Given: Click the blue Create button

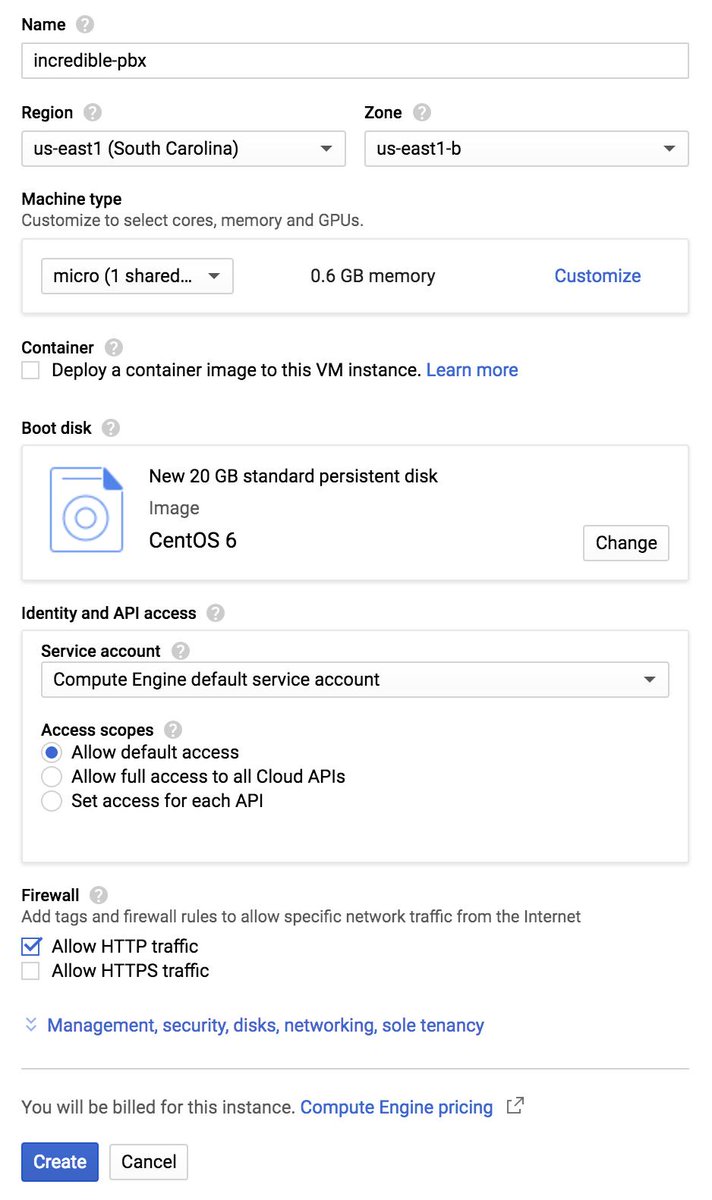Looking at the screenshot, I should pos(60,1162).
